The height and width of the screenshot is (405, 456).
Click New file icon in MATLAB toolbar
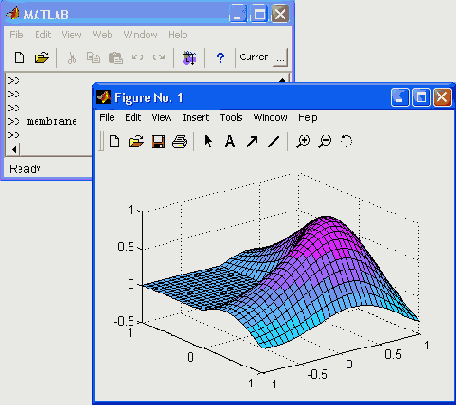pyautogui.click(x=20, y=58)
